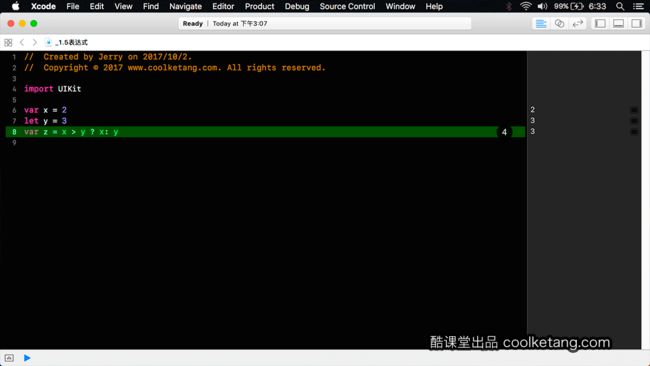Open Notification Center list icon
The width and height of the screenshot is (650, 366).
coord(638,6)
